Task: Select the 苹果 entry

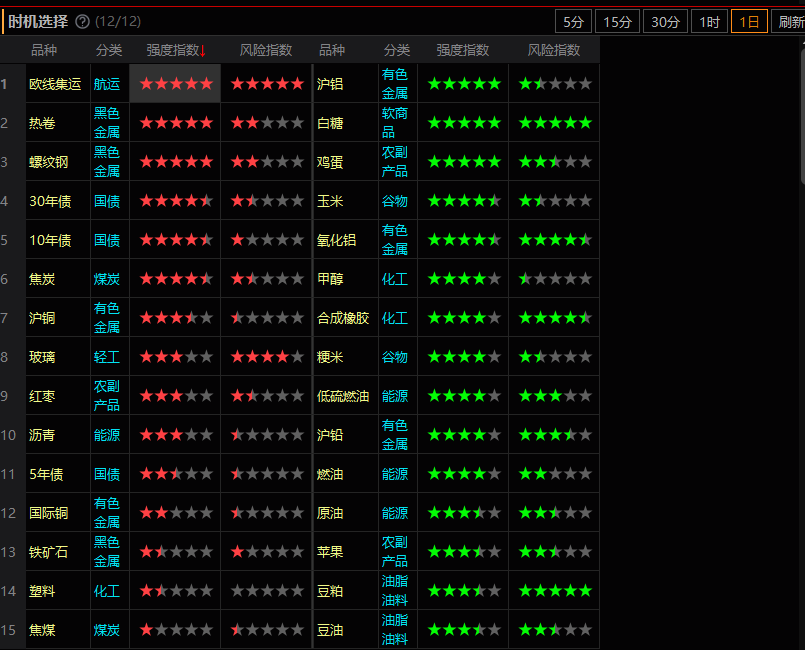Action: coord(330,552)
